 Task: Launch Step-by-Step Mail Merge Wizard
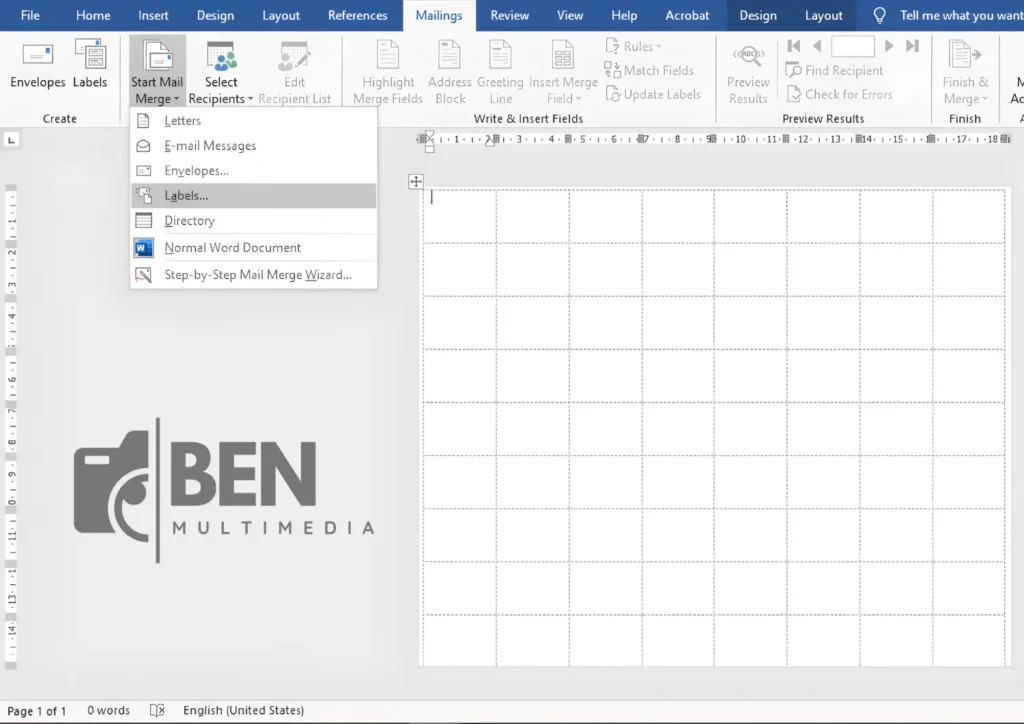pos(257,275)
